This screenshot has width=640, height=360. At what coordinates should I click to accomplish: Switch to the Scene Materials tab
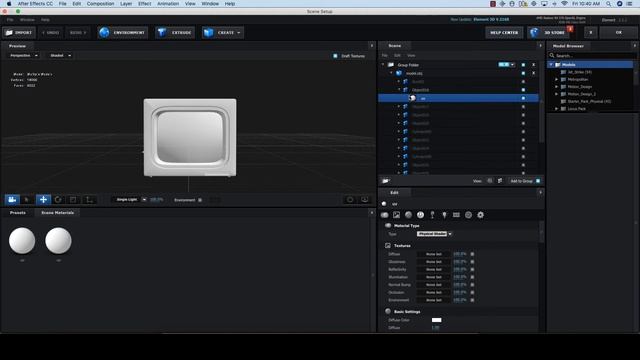[x=58, y=213]
